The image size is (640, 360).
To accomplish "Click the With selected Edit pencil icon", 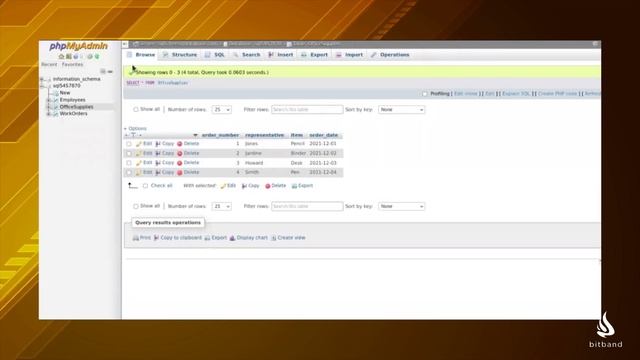I will click(223, 186).
